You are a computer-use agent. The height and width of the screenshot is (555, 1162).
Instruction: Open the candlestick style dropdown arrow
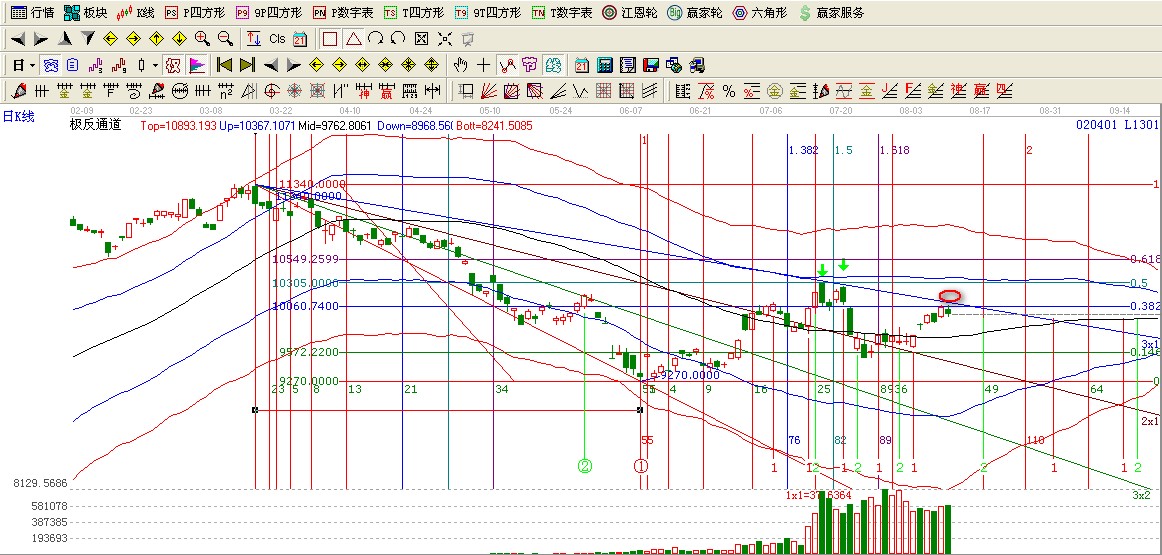click(x=155, y=65)
